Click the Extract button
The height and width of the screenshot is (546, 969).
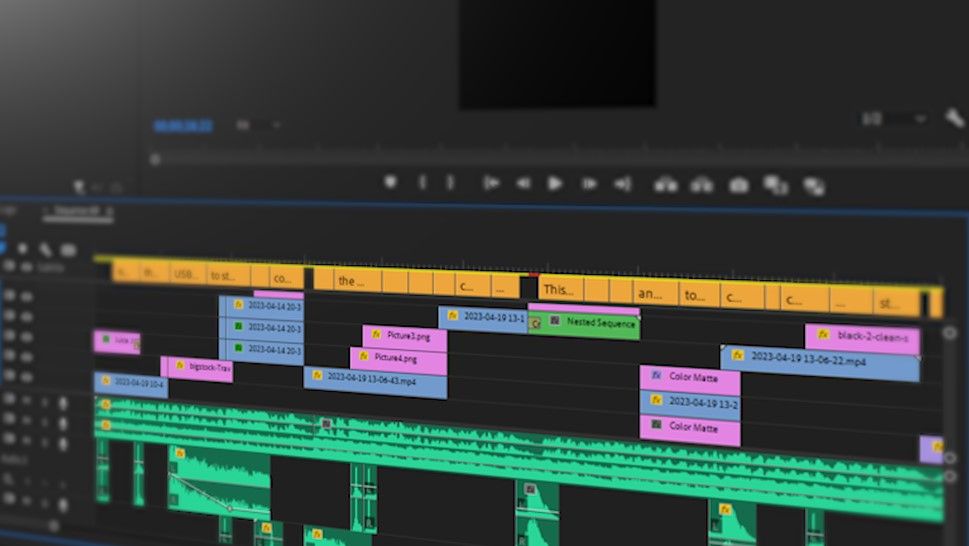pyautogui.click(x=701, y=184)
